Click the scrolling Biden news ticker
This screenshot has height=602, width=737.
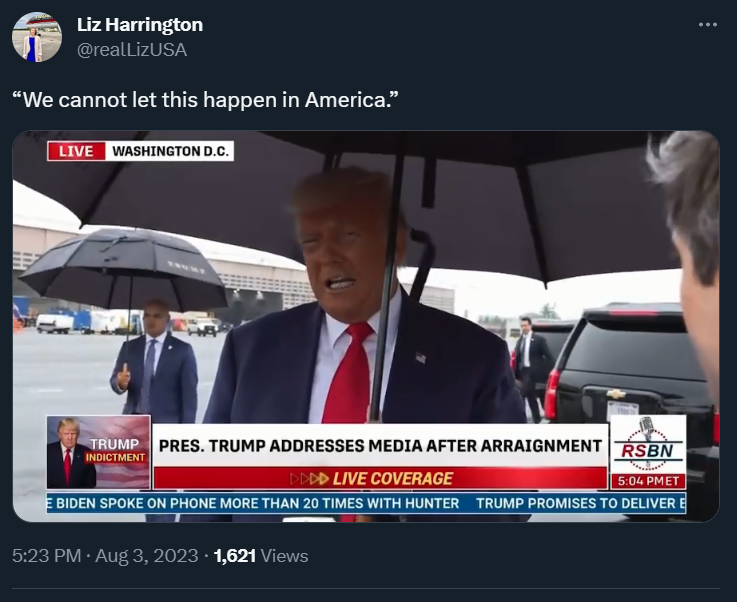[254, 503]
